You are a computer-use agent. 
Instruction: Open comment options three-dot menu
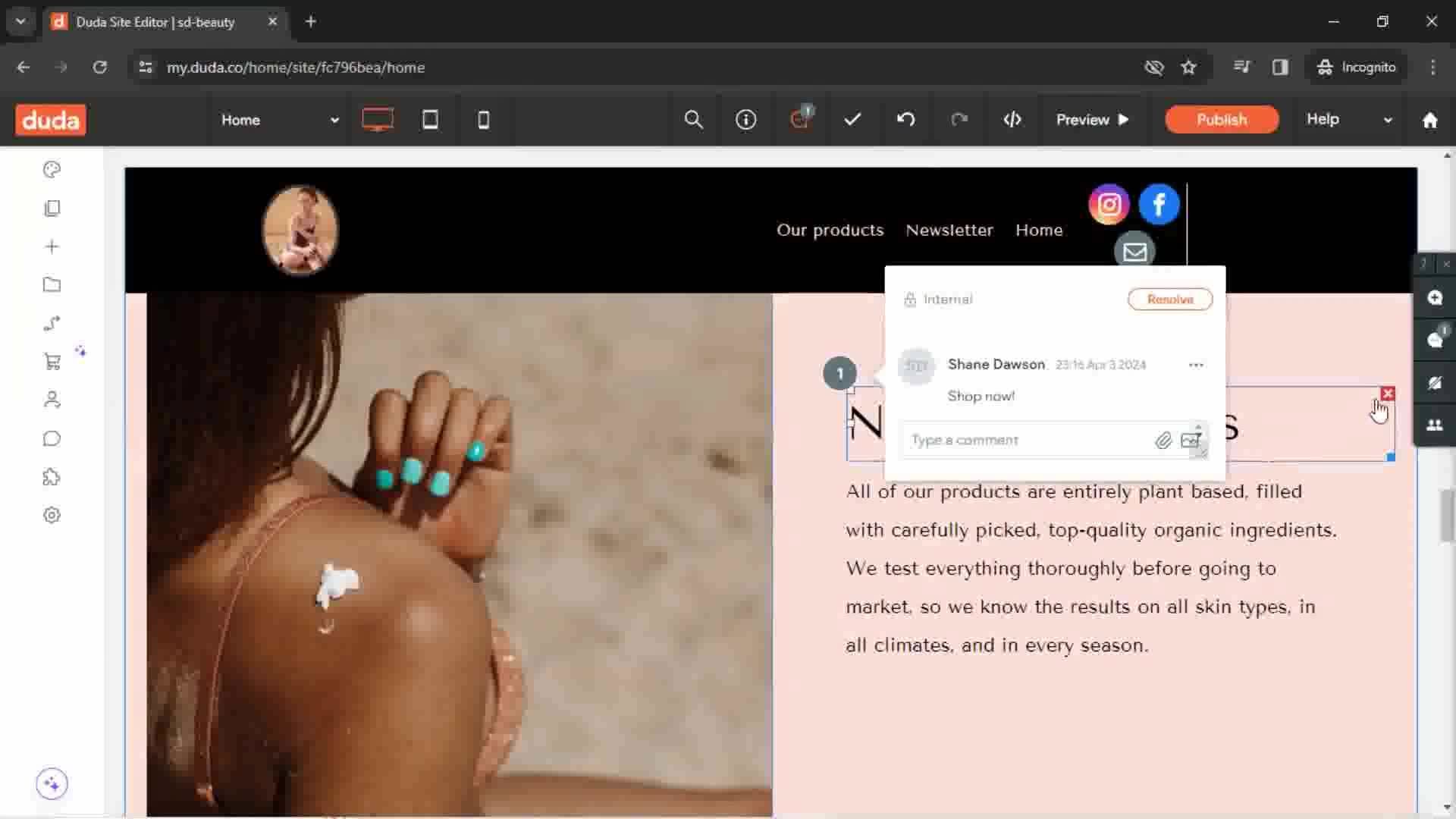(x=1196, y=365)
